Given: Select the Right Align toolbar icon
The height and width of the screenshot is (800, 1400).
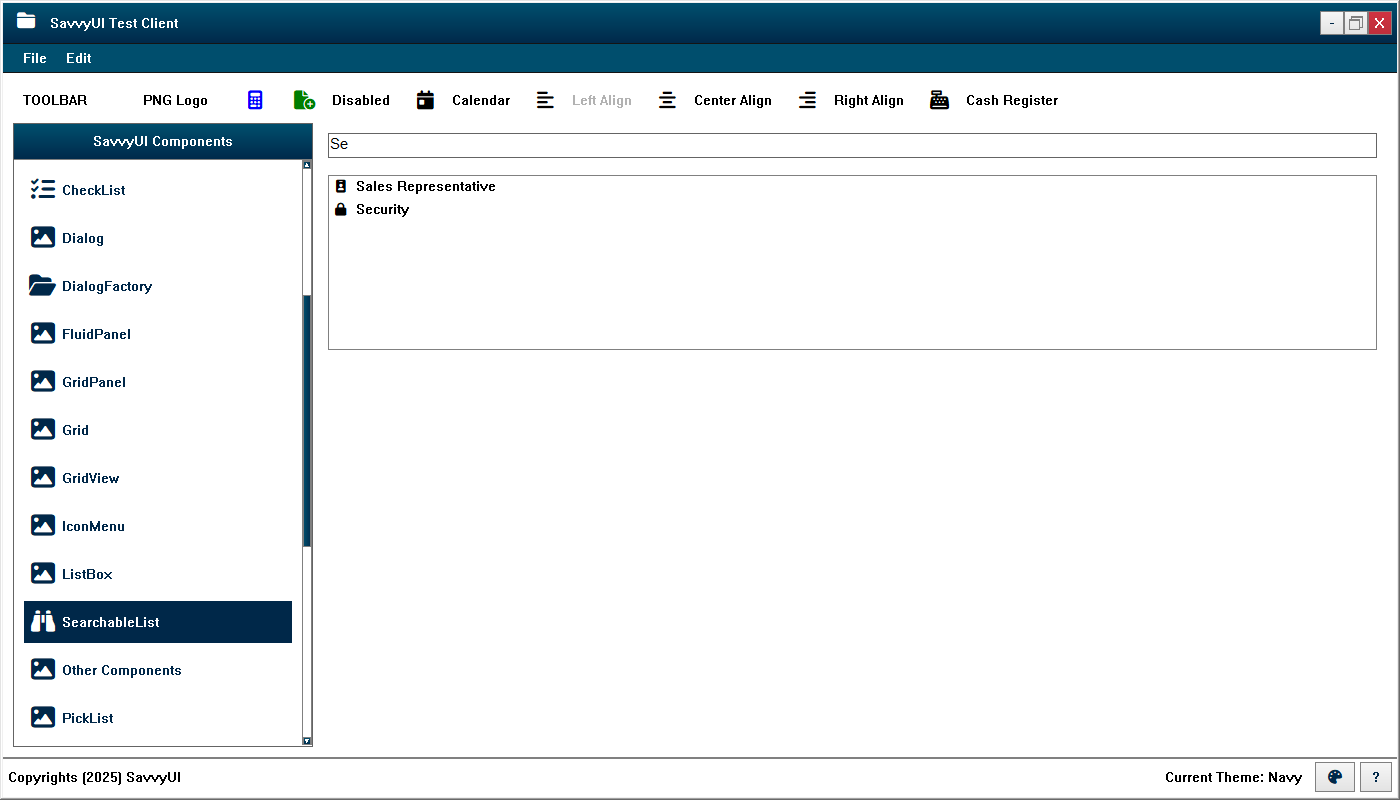Looking at the screenshot, I should point(807,100).
